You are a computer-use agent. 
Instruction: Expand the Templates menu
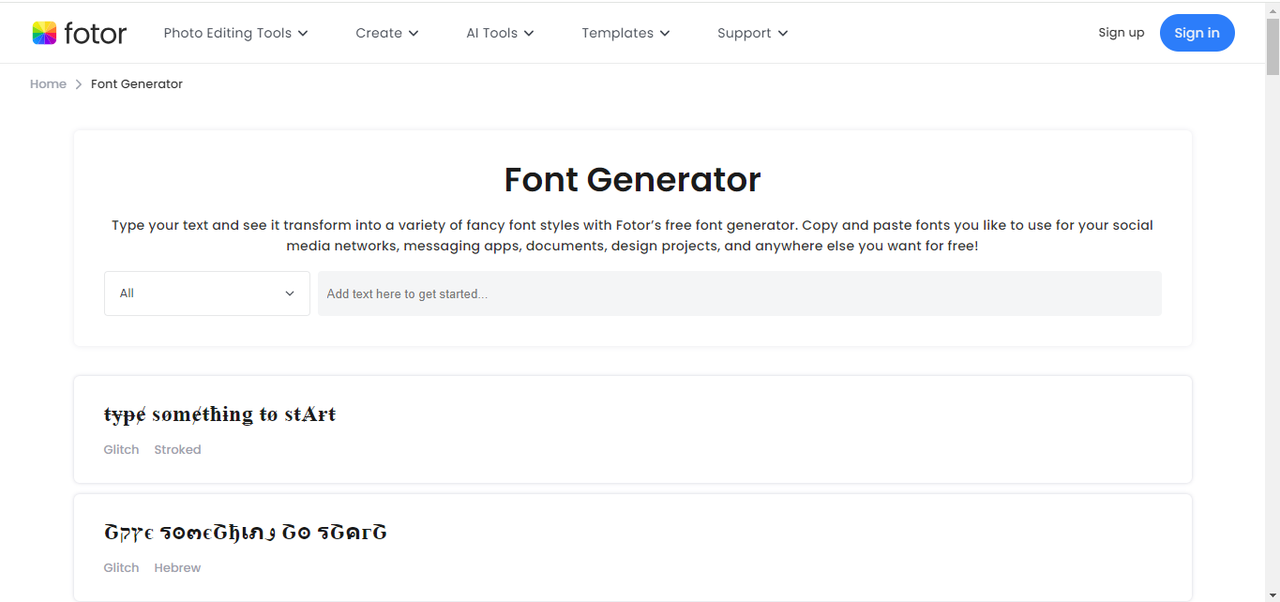point(626,33)
